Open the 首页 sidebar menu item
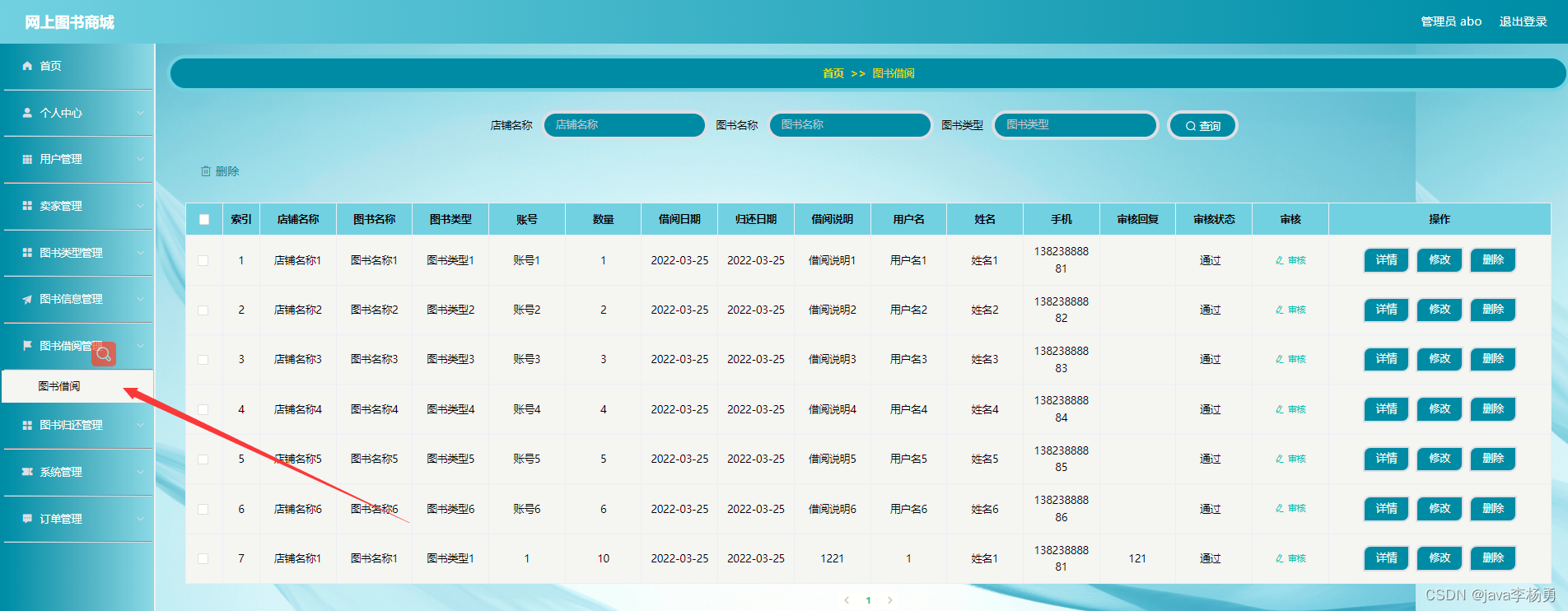Screen dimensions: 1568x611 (77, 66)
